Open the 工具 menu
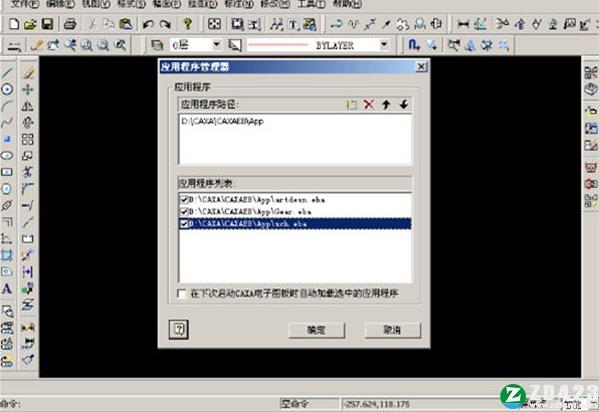Screen dimensions: 599x412 click(311, 4)
